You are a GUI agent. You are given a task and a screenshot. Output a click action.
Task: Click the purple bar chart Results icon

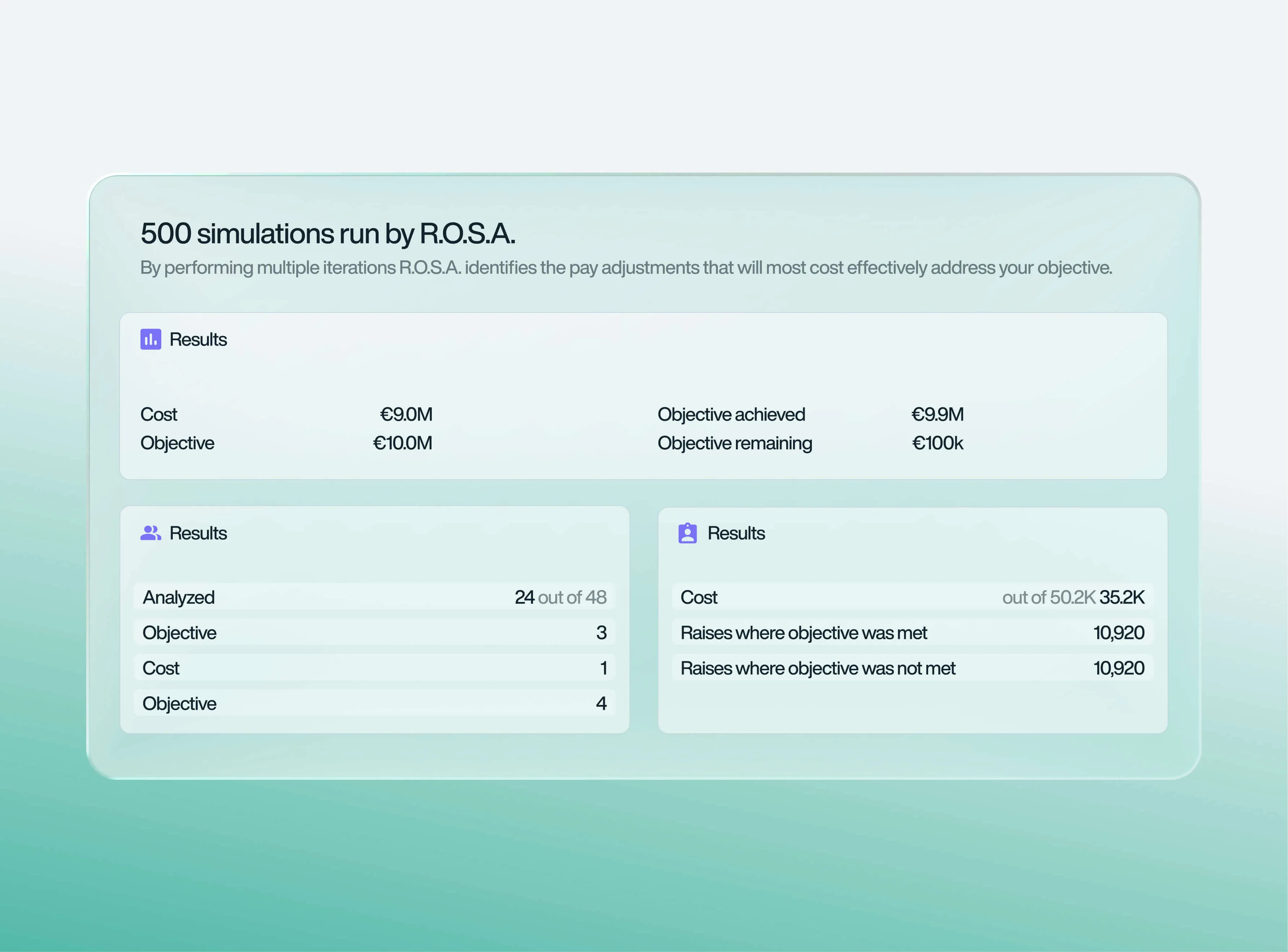[x=151, y=339]
